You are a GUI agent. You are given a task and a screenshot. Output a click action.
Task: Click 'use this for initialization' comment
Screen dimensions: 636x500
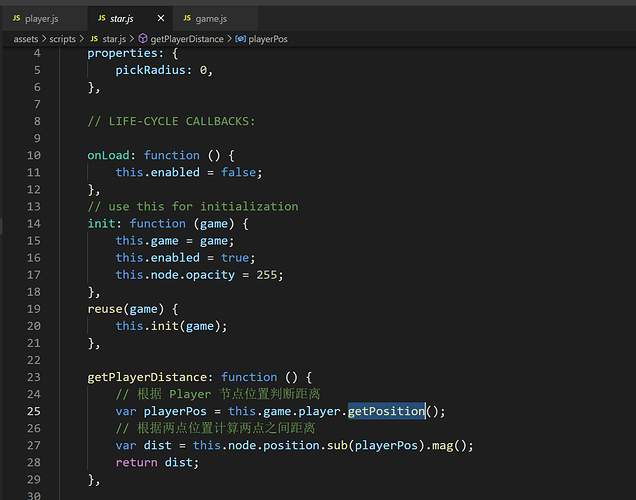[x=193, y=206]
